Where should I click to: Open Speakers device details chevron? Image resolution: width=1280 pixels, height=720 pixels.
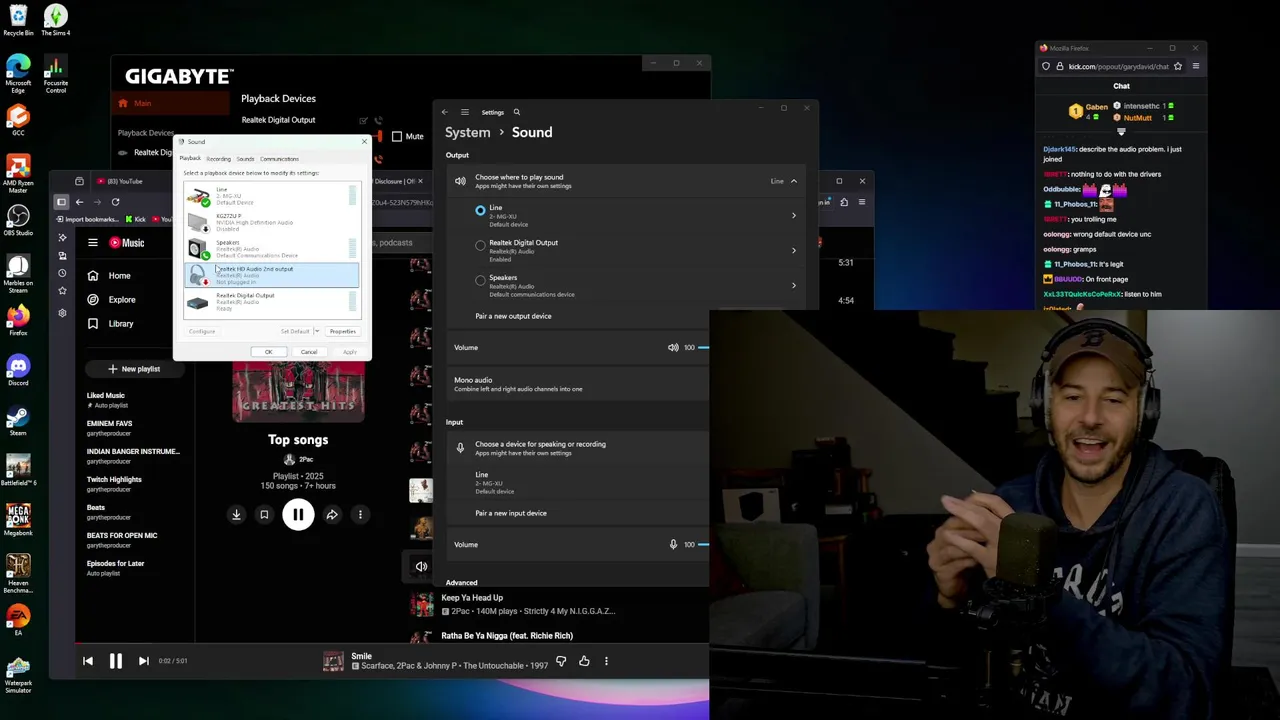pos(794,285)
